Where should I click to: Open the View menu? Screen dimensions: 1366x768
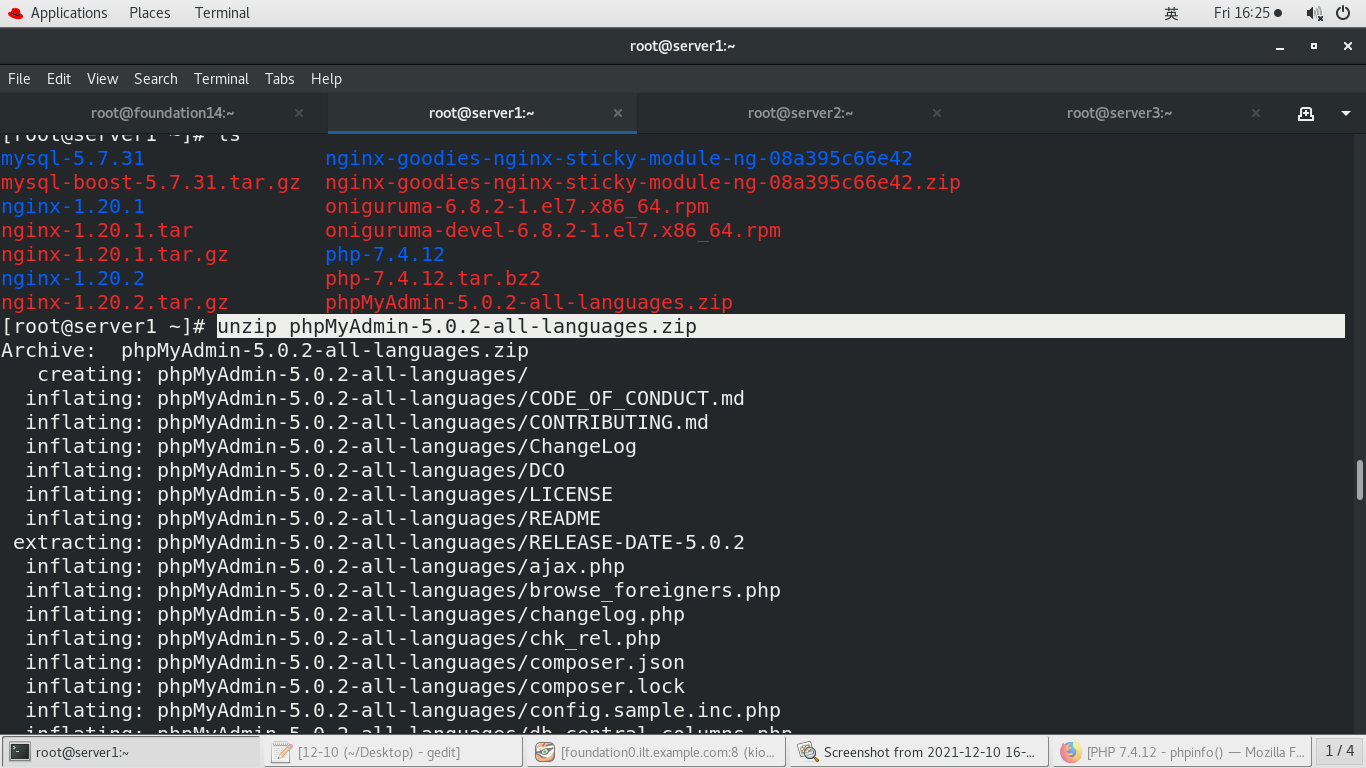point(102,79)
